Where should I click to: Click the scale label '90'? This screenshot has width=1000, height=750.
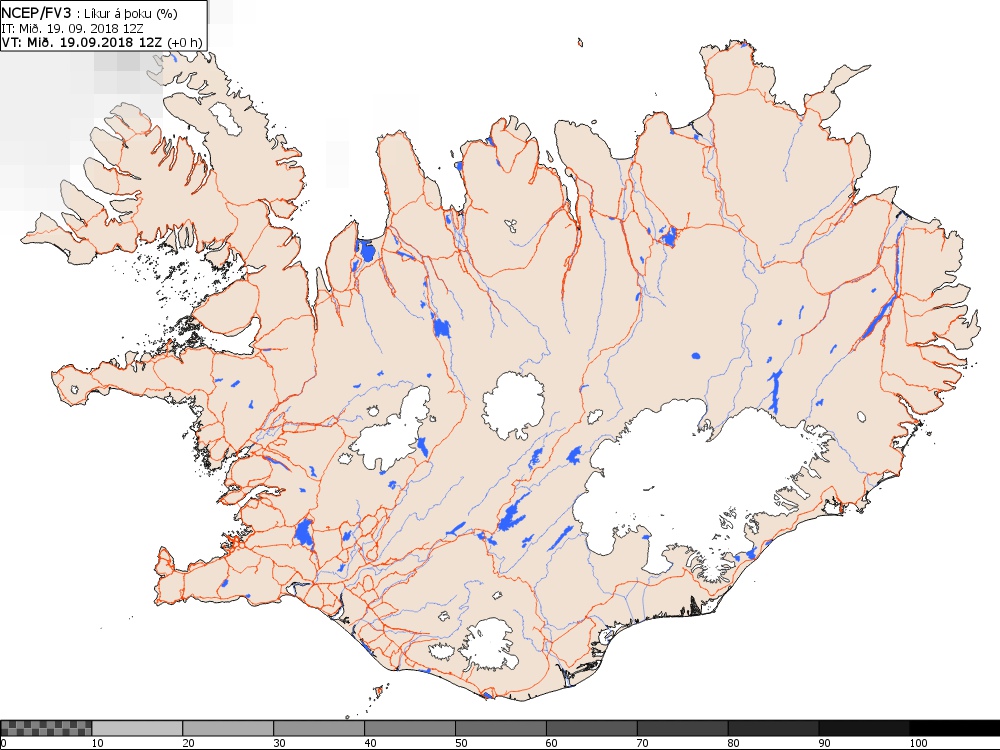tap(825, 743)
